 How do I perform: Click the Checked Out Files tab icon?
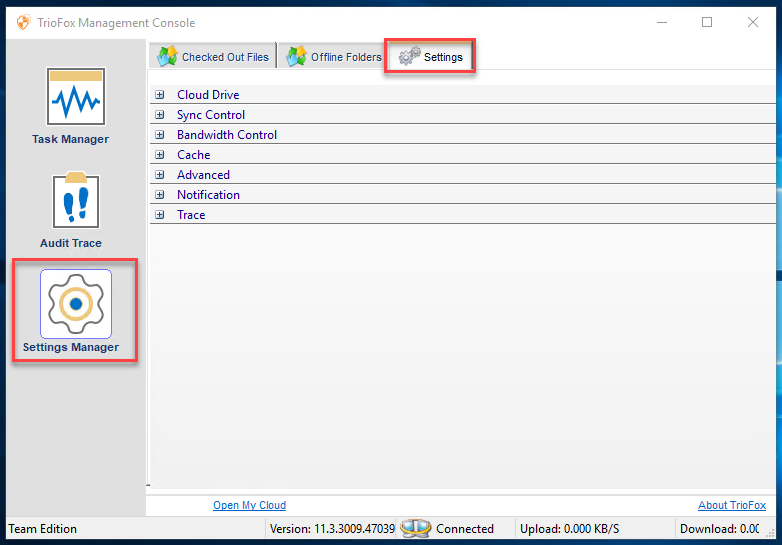(168, 56)
